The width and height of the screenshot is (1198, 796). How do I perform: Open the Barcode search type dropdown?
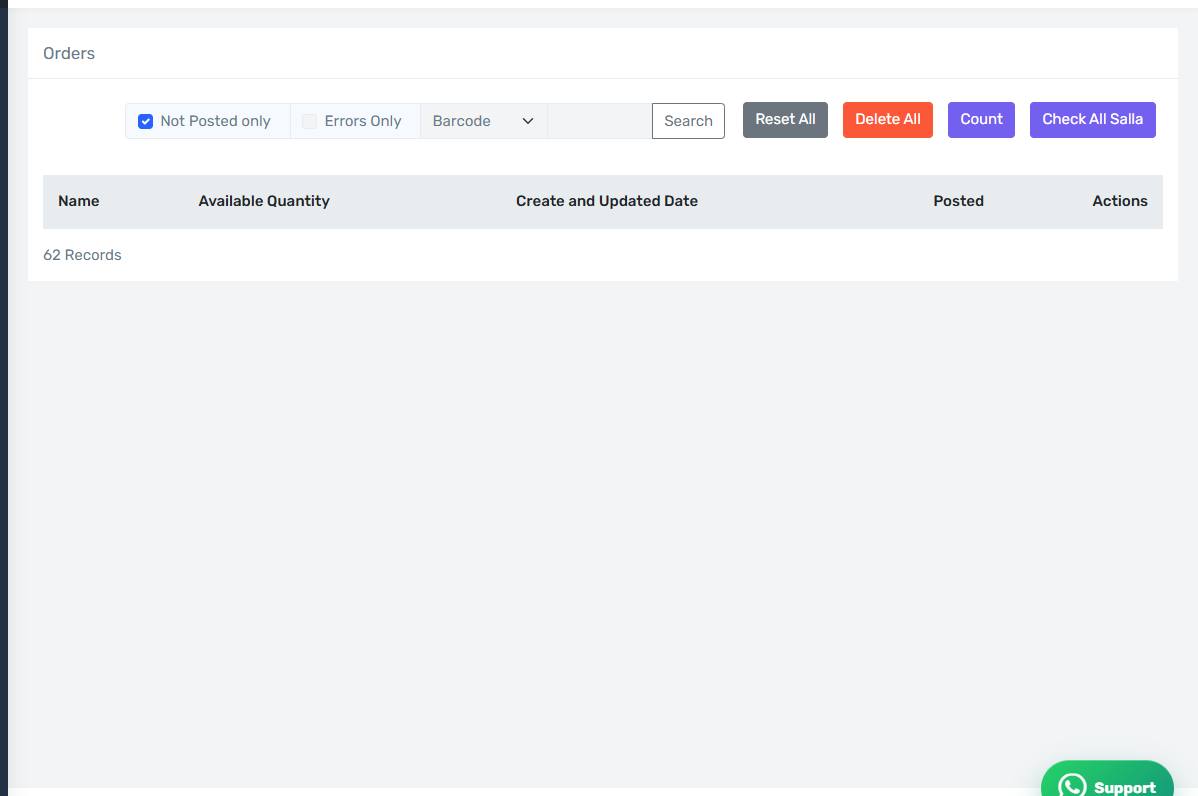pyautogui.click(x=484, y=121)
